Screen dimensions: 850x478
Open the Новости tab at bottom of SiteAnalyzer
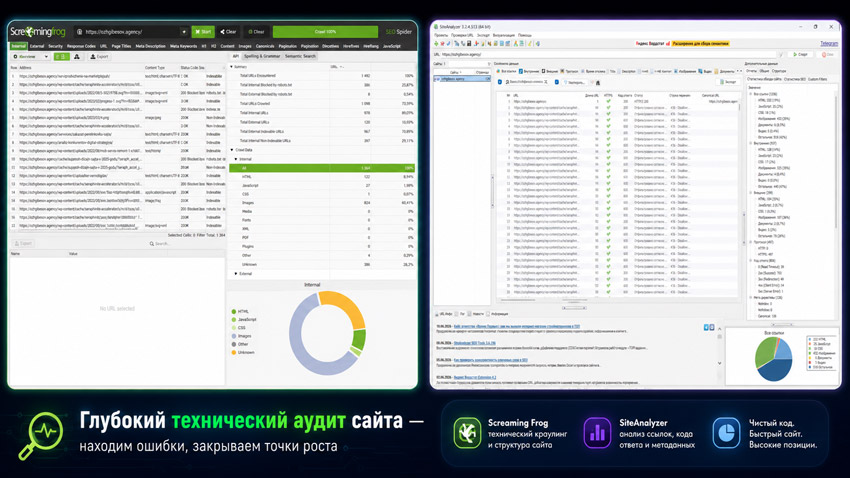point(476,314)
